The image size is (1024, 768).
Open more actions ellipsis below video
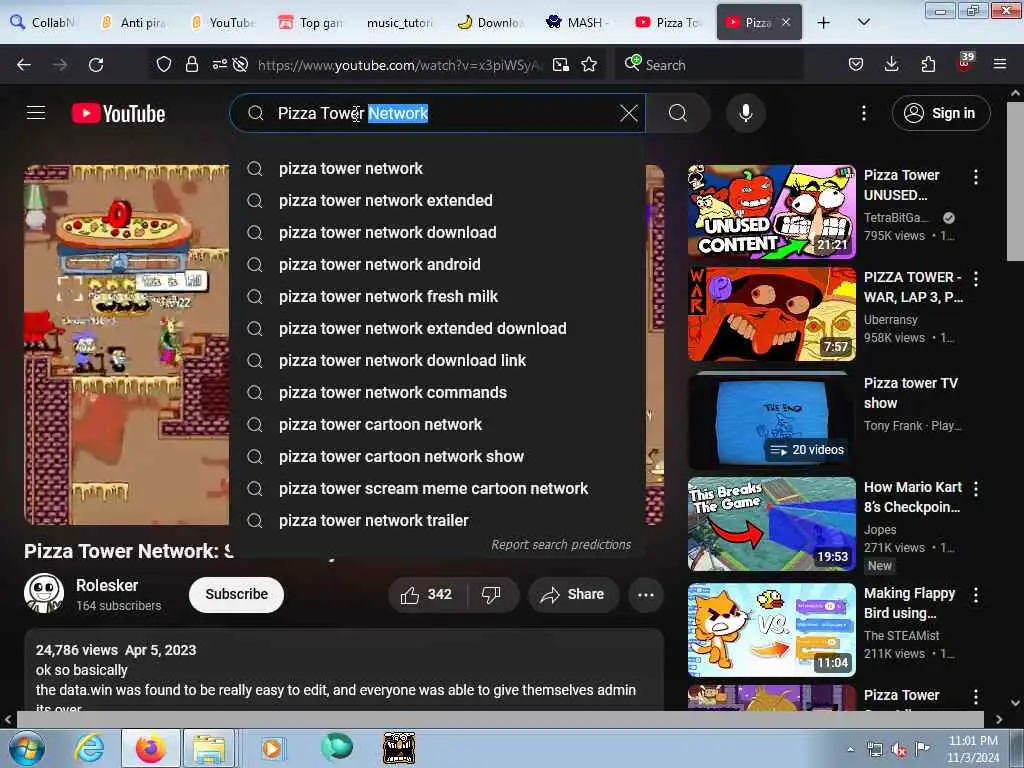(x=645, y=594)
